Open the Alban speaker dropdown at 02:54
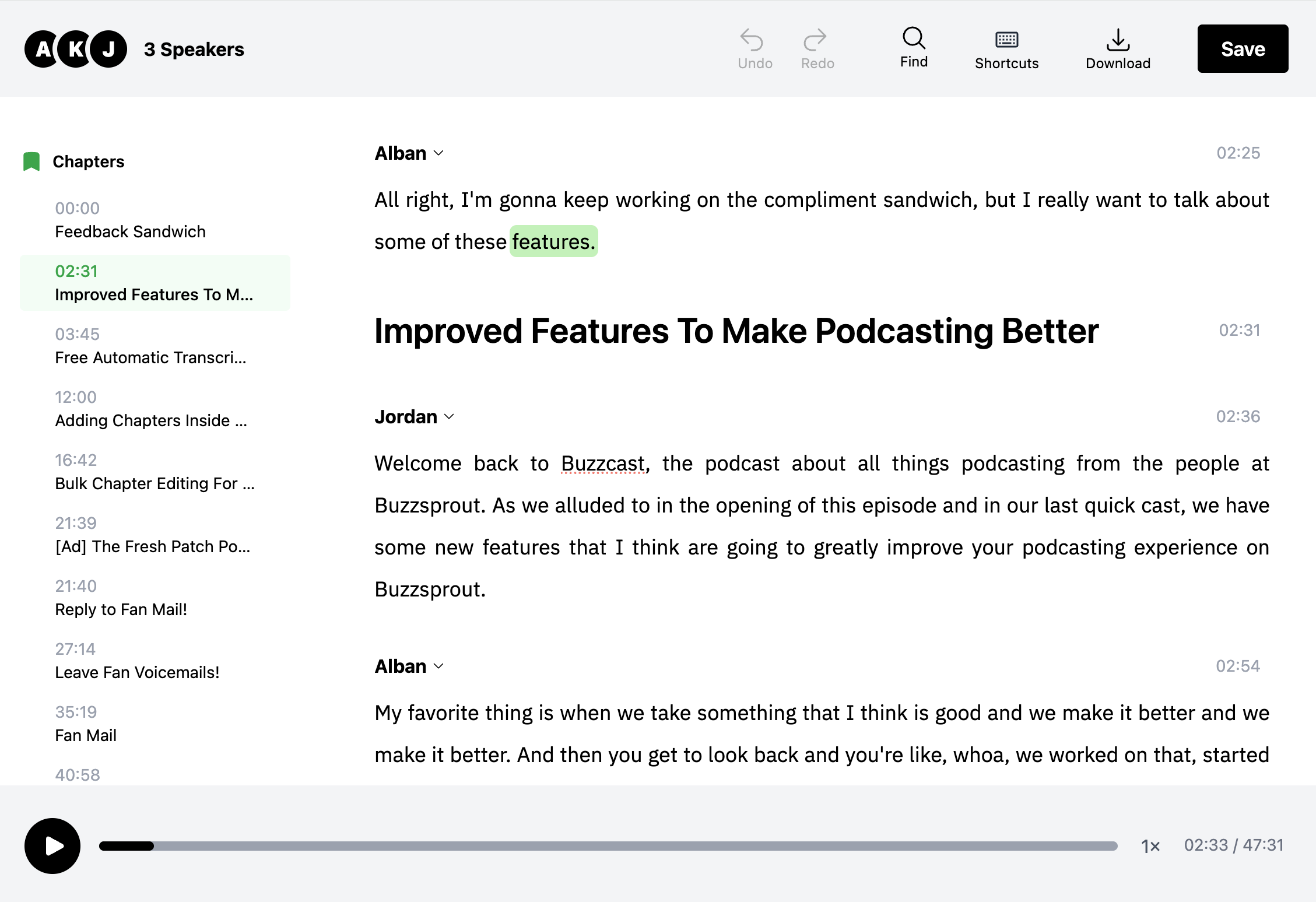The height and width of the screenshot is (902, 1316). coord(439,666)
